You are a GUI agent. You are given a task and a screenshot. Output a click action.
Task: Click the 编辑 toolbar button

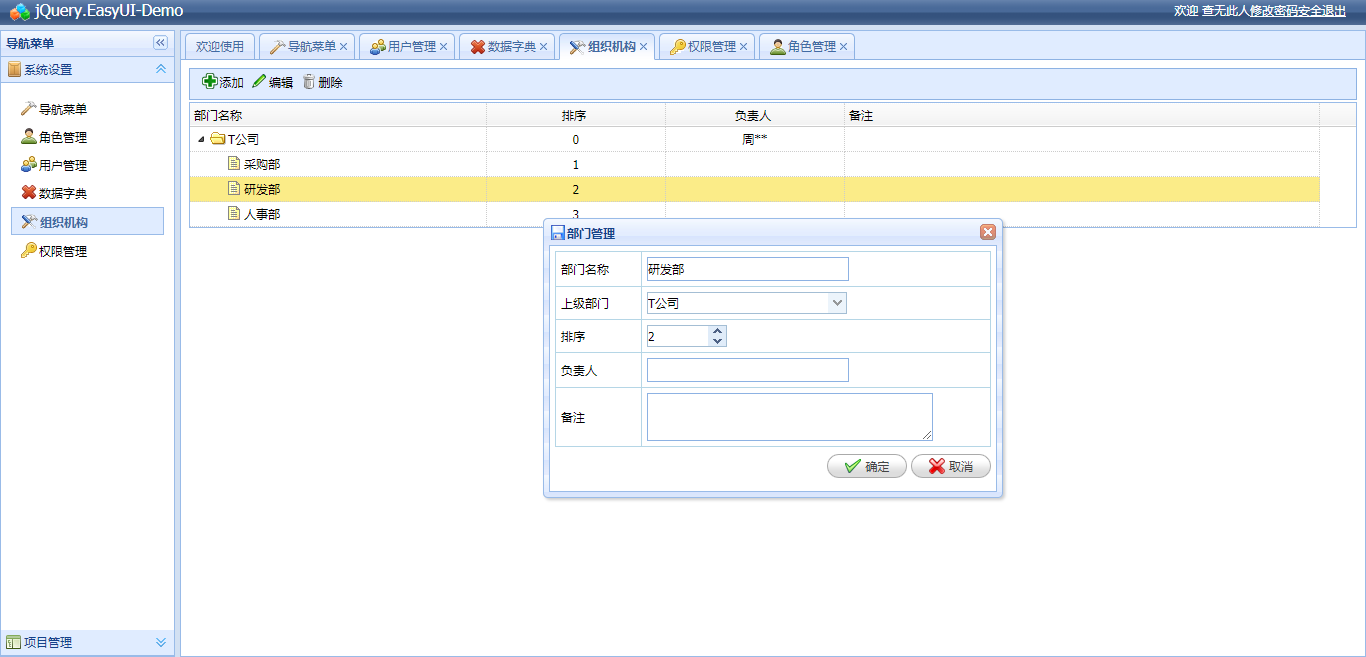(272, 82)
